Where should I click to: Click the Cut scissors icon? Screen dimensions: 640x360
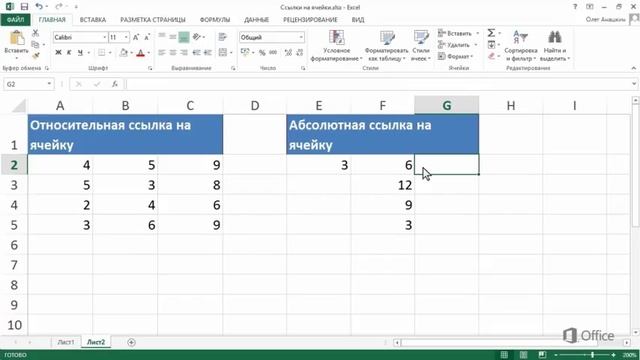[36, 33]
